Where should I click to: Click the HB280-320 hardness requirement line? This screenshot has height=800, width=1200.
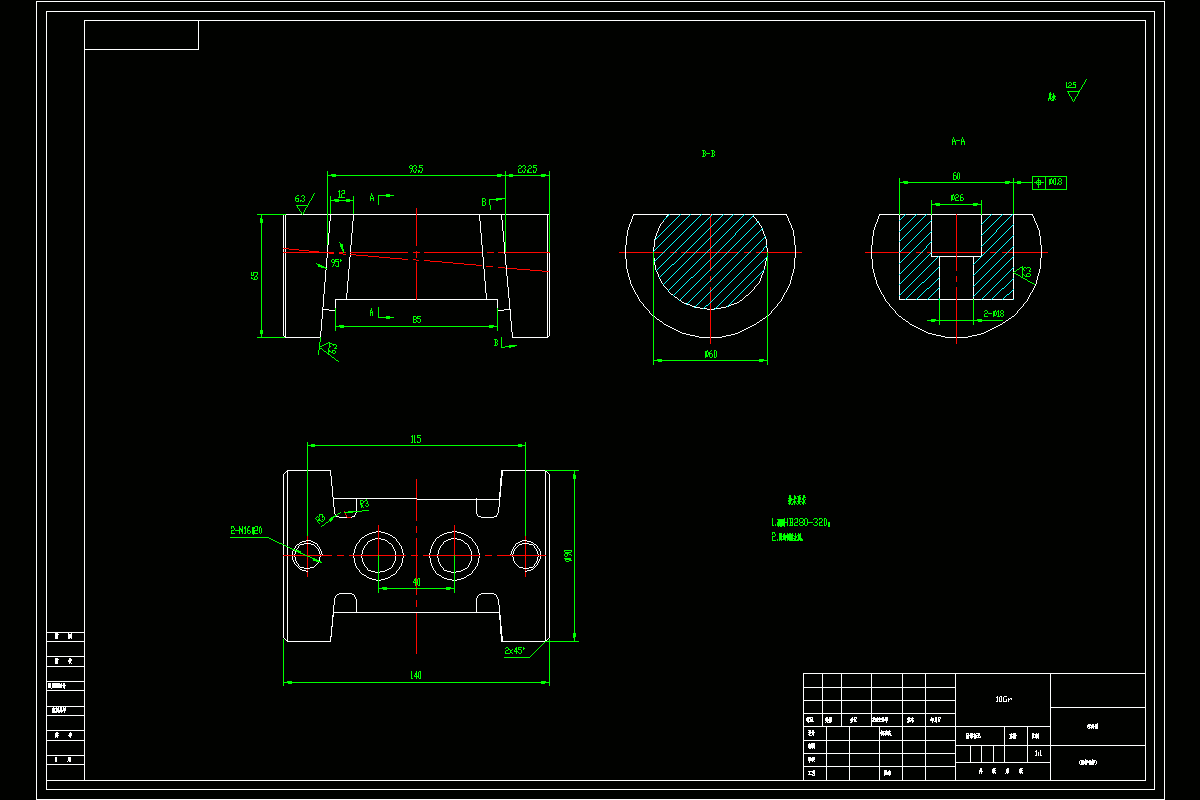pos(802,522)
